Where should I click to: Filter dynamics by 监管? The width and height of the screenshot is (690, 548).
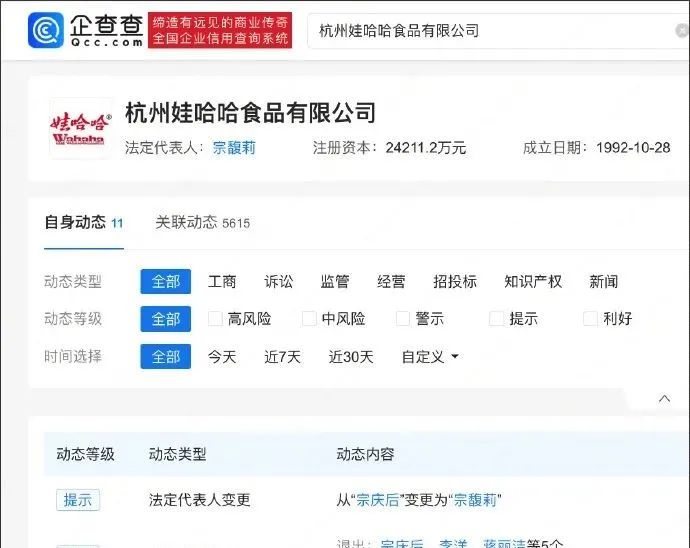pos(335,281)
